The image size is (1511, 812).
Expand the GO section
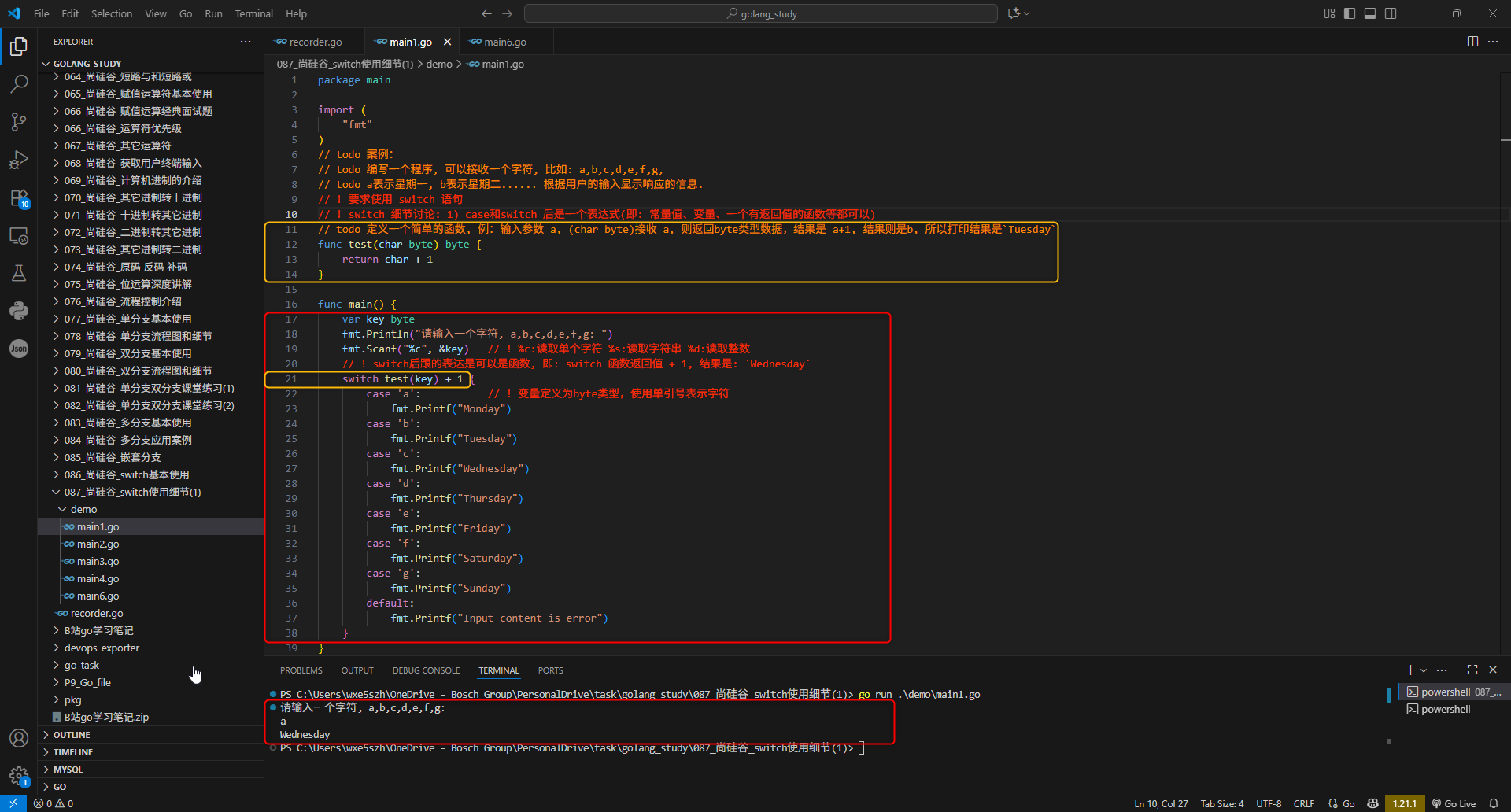tap(150, 787)
